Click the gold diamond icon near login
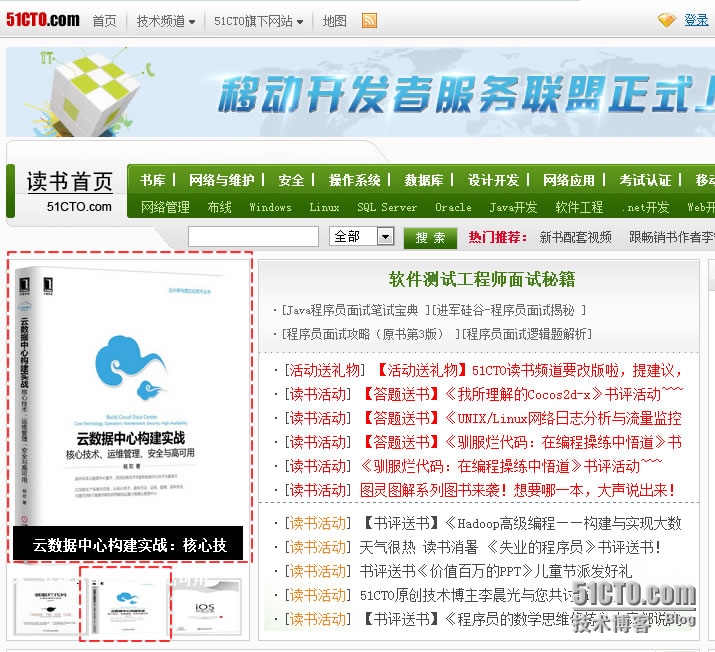The image size is (715, 652). [666, 20]
